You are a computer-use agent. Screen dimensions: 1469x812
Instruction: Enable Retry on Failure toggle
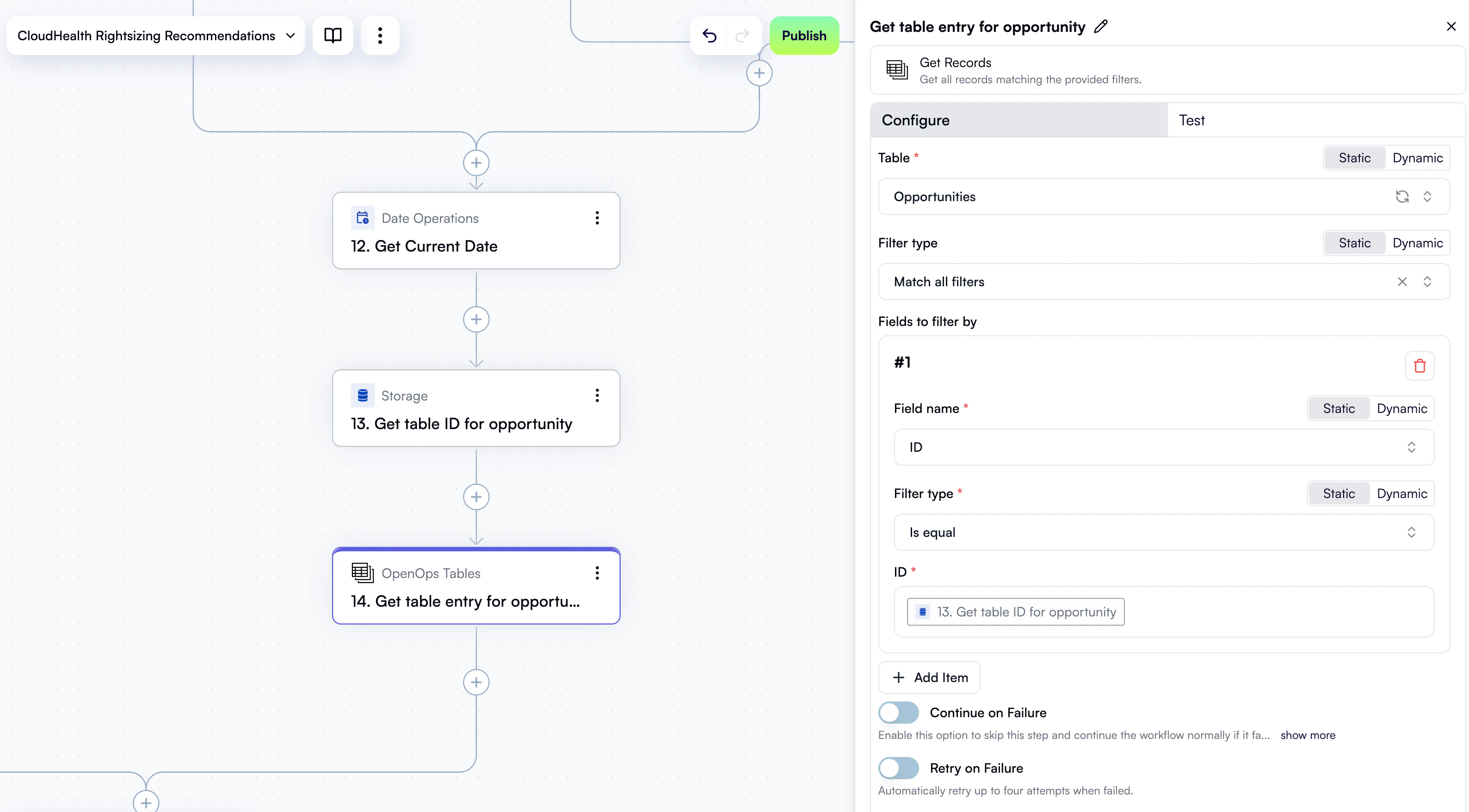tap(899, 768)
